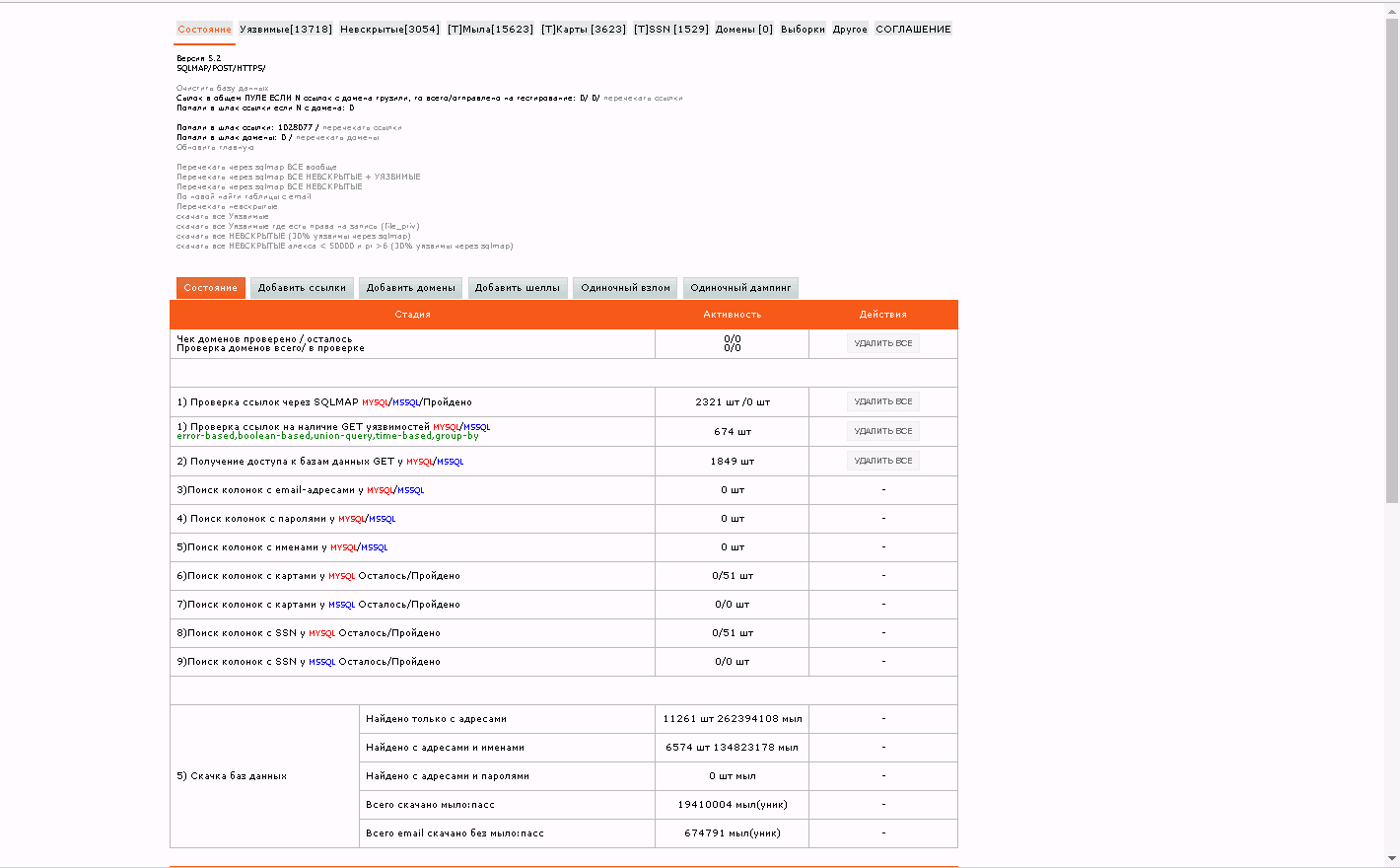Click 'УДАЛИТЬ ВСЕ' in the 'Получение доступа' row
The width and height of the screenshot is (1400, 868).
coord(883,461)
